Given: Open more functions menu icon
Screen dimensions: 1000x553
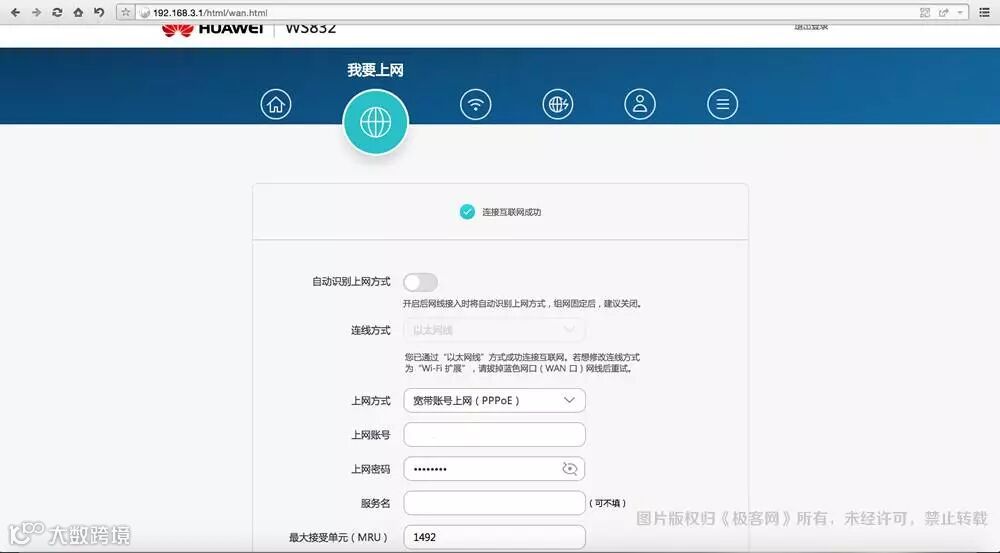Looking at the screenshot, I should 723,104.
